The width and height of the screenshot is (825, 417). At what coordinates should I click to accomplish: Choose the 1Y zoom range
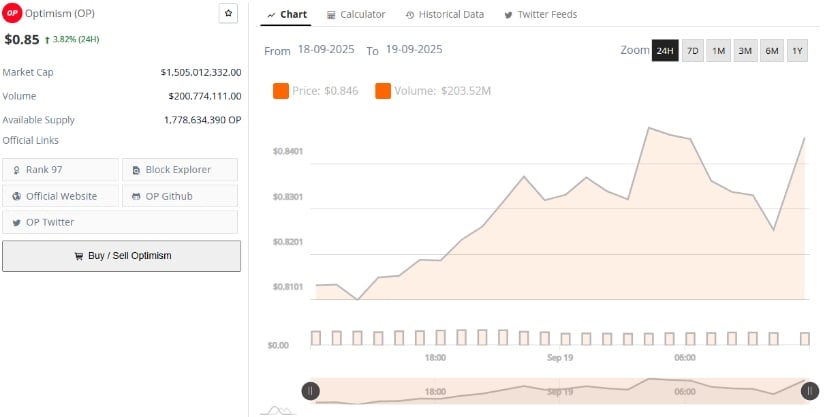point(797,50)
